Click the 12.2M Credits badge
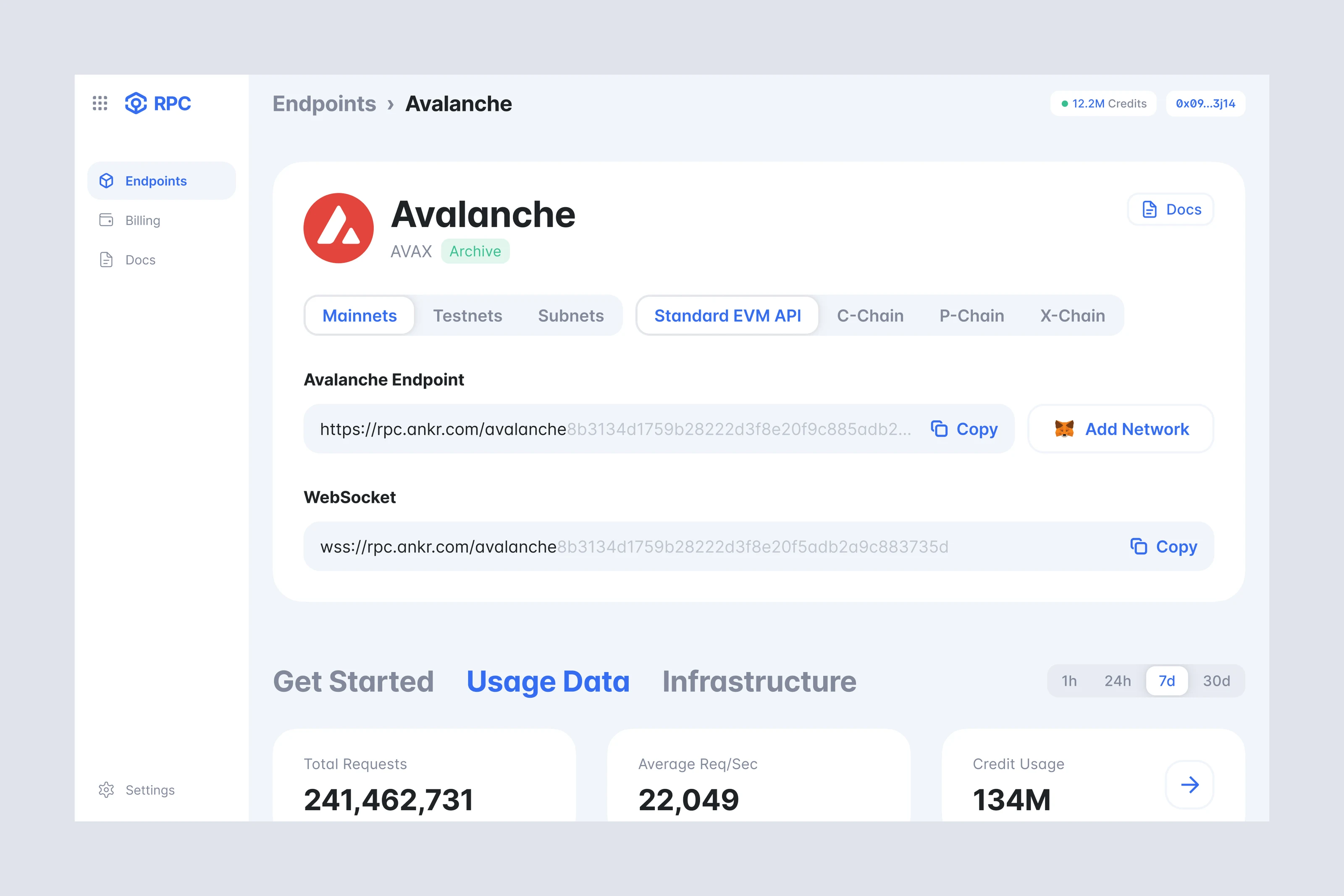This screenshot has height=896, width=1344. 1103,103
